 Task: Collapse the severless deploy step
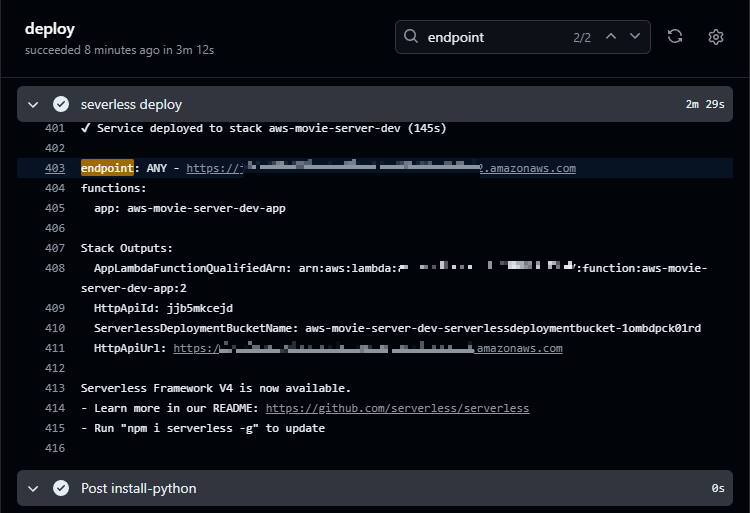pos(33,104)
